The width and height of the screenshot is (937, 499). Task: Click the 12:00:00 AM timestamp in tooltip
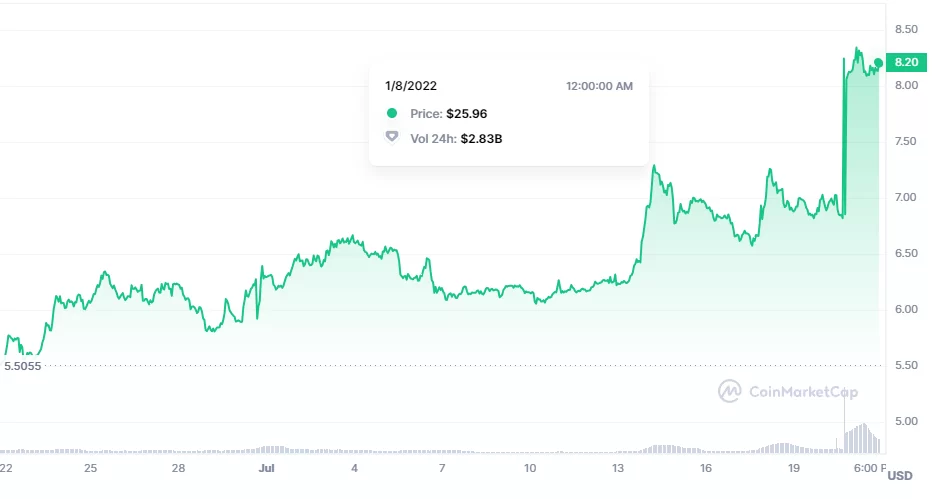(x=599, y=87)
